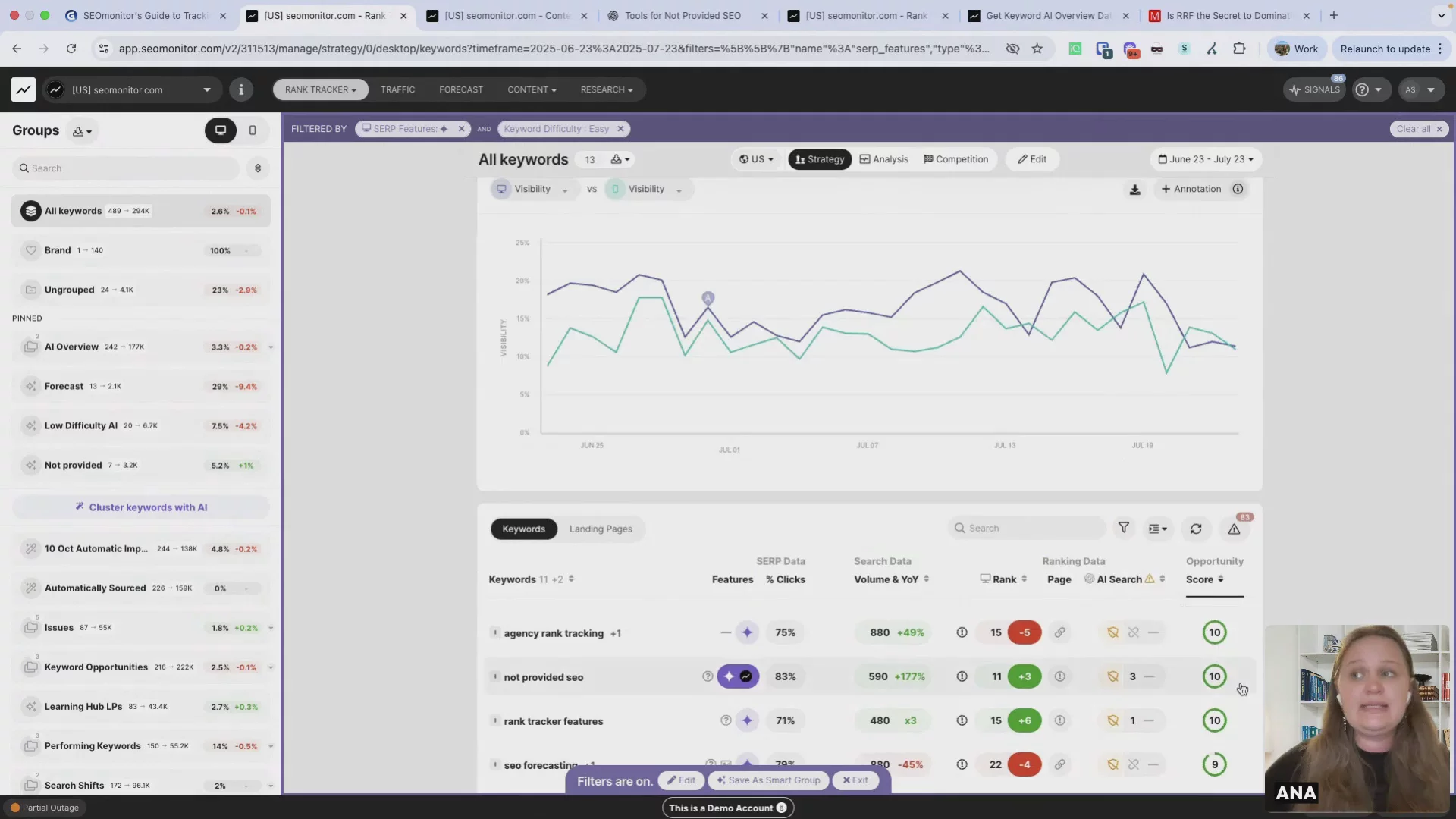Expand the Keyword Opportunities group arrow

pyautogui.click(x=271, y=668)
